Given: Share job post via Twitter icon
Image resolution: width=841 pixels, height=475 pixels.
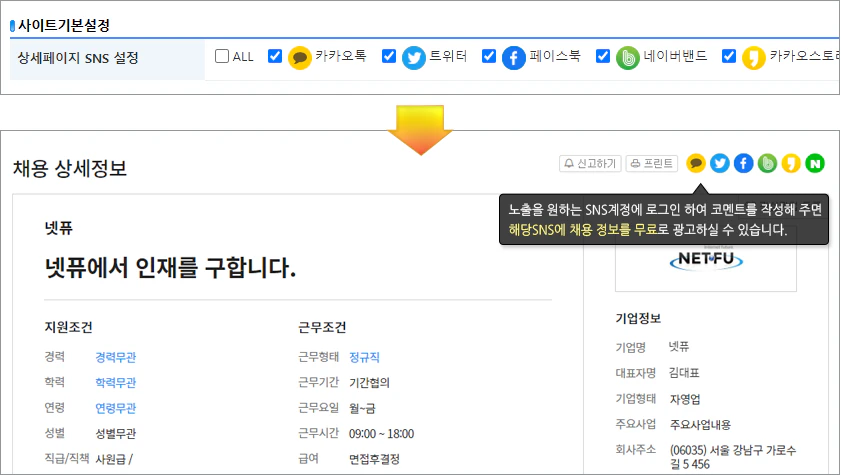Looking at the screenshot, I should click(x=720, y=163).
